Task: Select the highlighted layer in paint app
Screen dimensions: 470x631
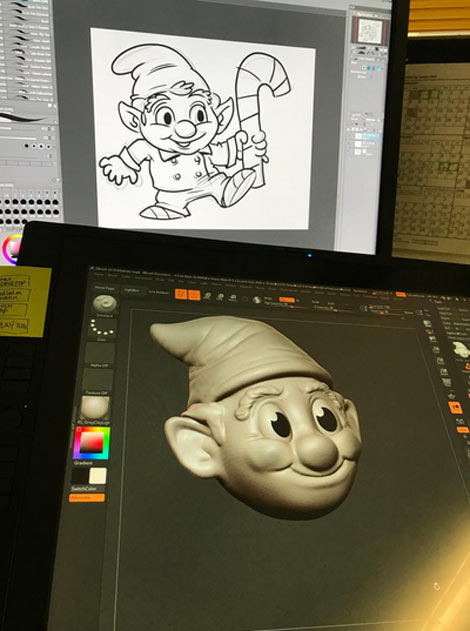Action: pos(365,136)
